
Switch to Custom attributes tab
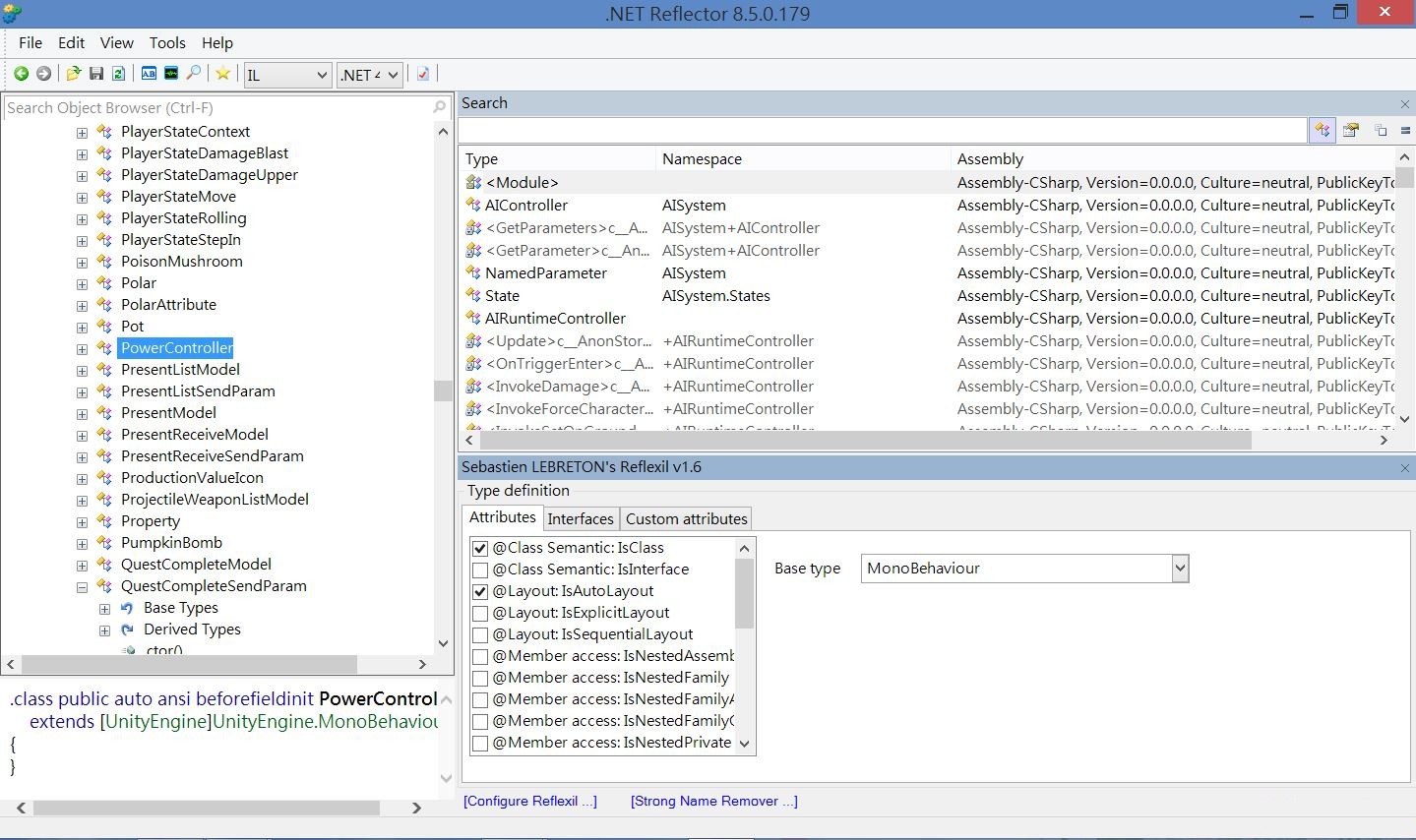pyautogui.click(x=687, y=518)
